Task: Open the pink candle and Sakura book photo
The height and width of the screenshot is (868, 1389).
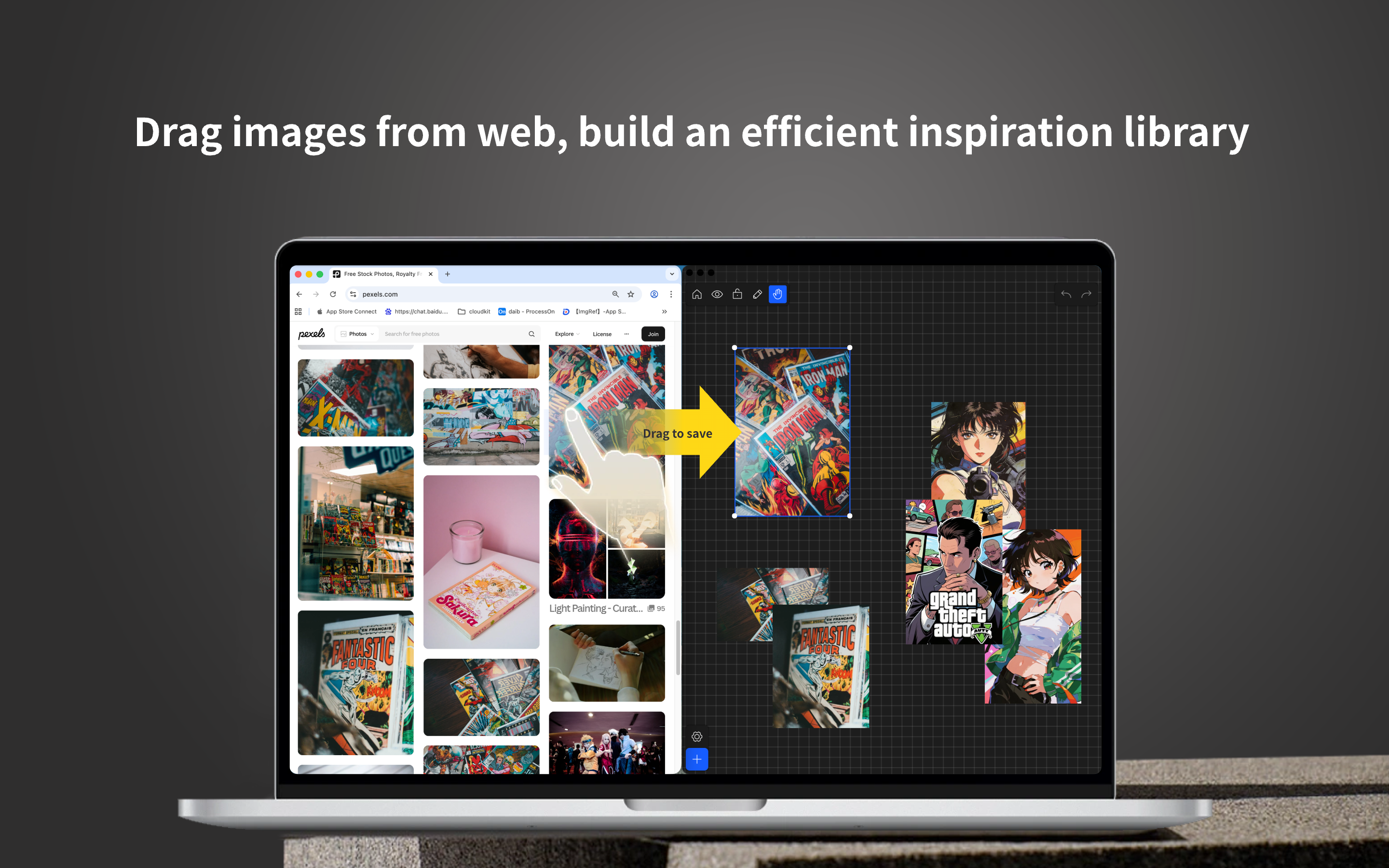Action: point(481,561)
